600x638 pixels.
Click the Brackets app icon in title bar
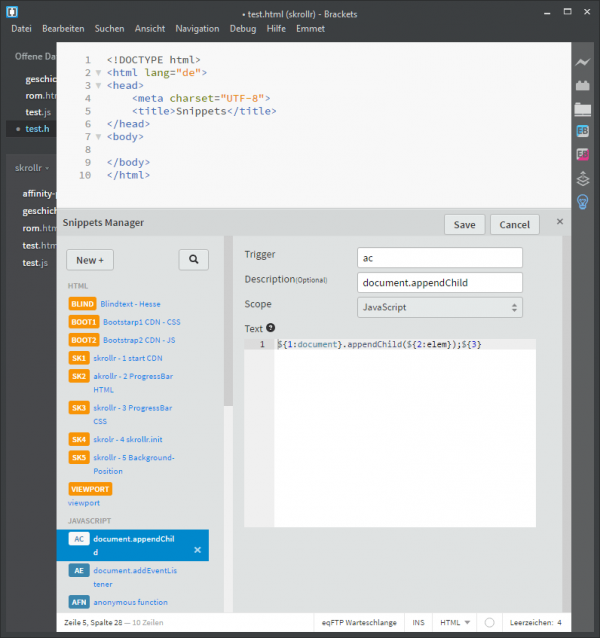[12, 12]
